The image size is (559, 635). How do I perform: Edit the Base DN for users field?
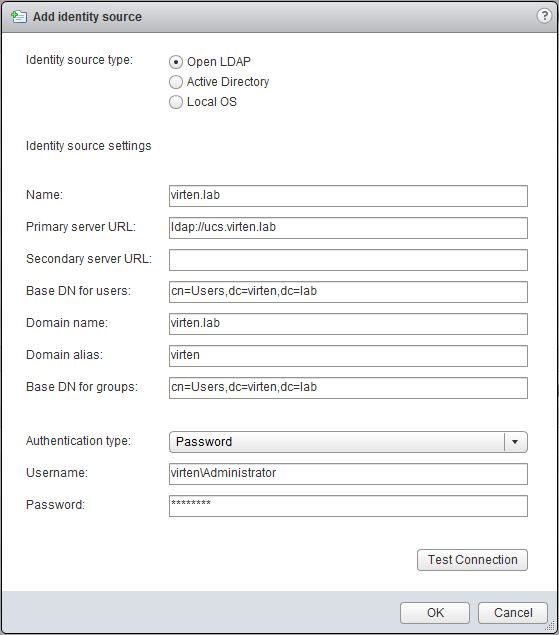[348, 292]
